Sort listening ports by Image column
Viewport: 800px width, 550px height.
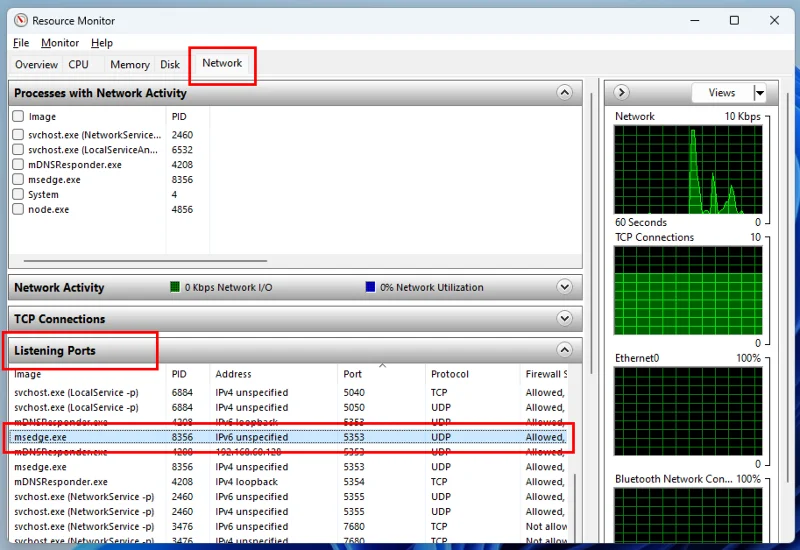tap(87, 373)
